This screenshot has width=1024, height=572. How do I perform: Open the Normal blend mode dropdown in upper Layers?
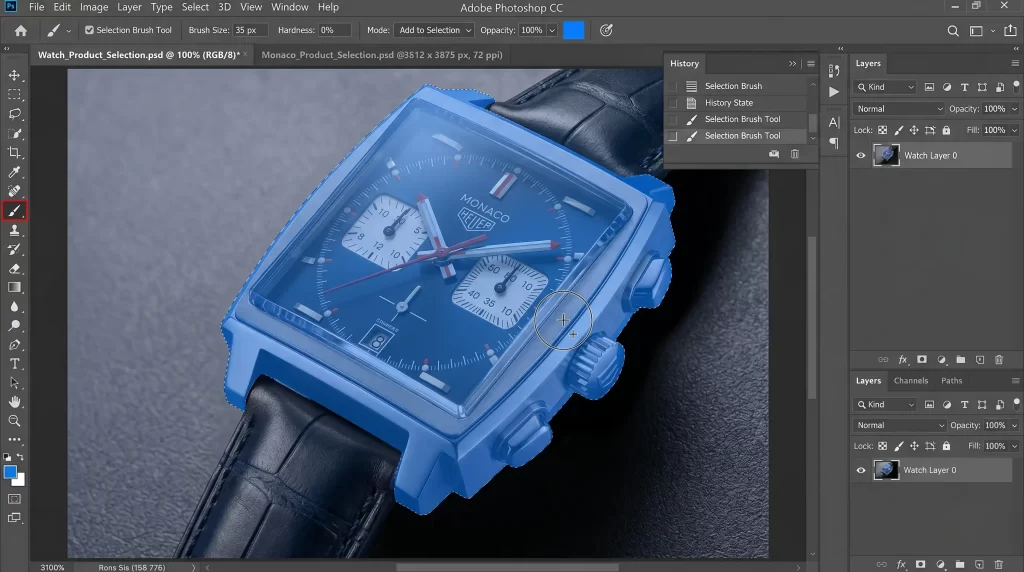click(899, 109)
